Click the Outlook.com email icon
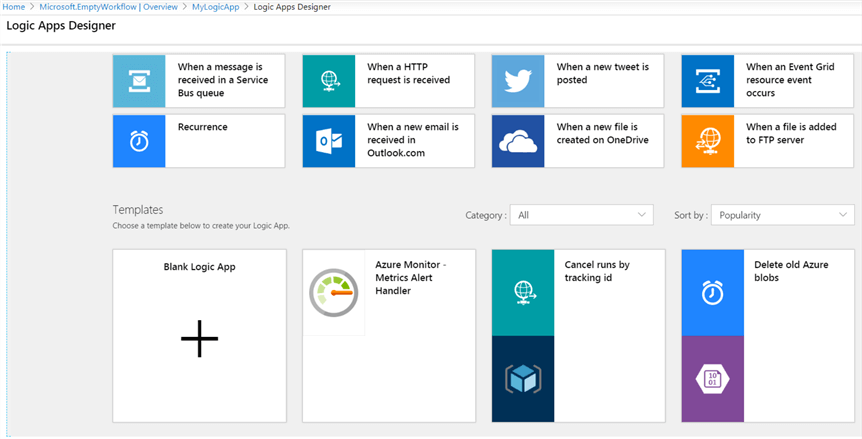Viewport: 862px width, 439px height. [329, 141]
